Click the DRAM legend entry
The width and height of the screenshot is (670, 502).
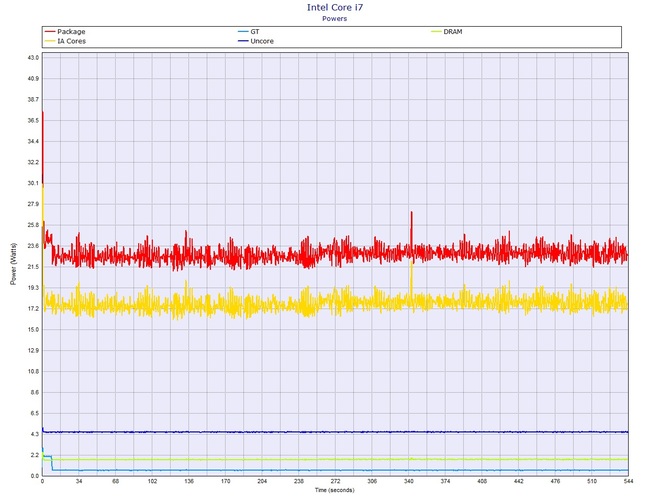coord(447,32)
